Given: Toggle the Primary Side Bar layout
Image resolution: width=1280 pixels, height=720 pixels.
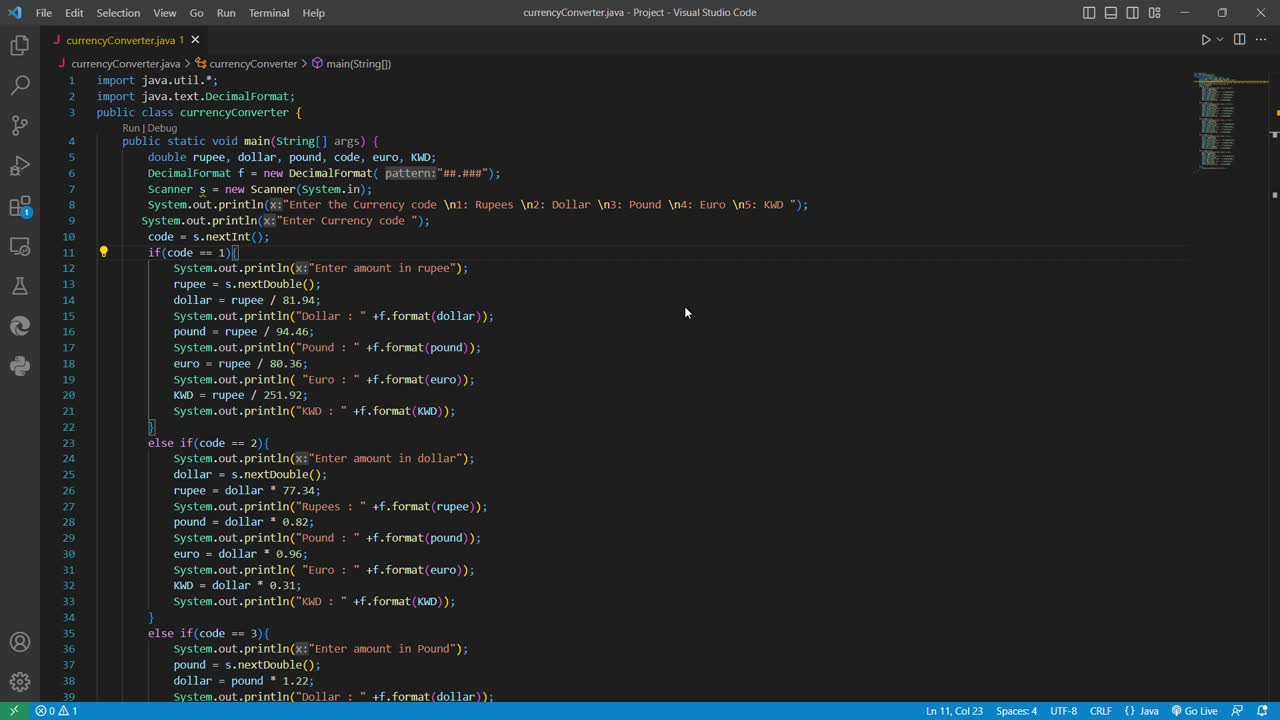Looking at the screenshot, I should (1089, 13).
